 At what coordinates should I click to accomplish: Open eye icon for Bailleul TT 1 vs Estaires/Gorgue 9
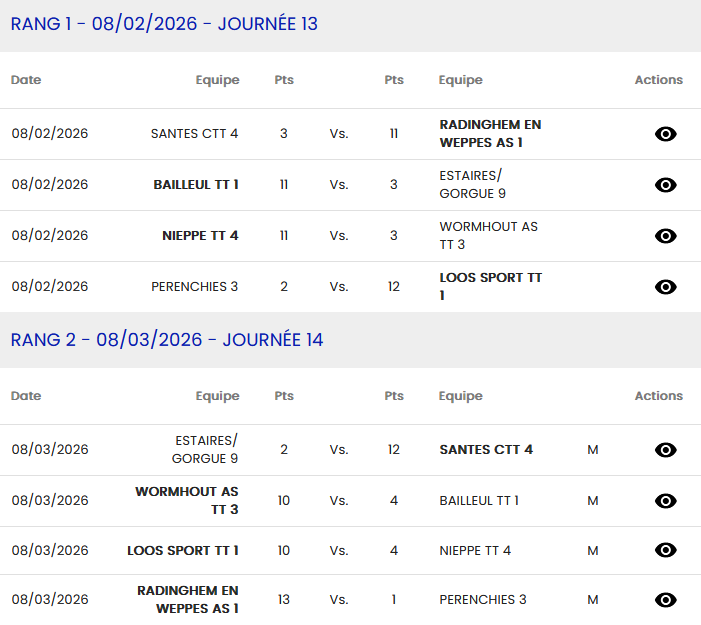pyautogui.click(x=665, y=185)
